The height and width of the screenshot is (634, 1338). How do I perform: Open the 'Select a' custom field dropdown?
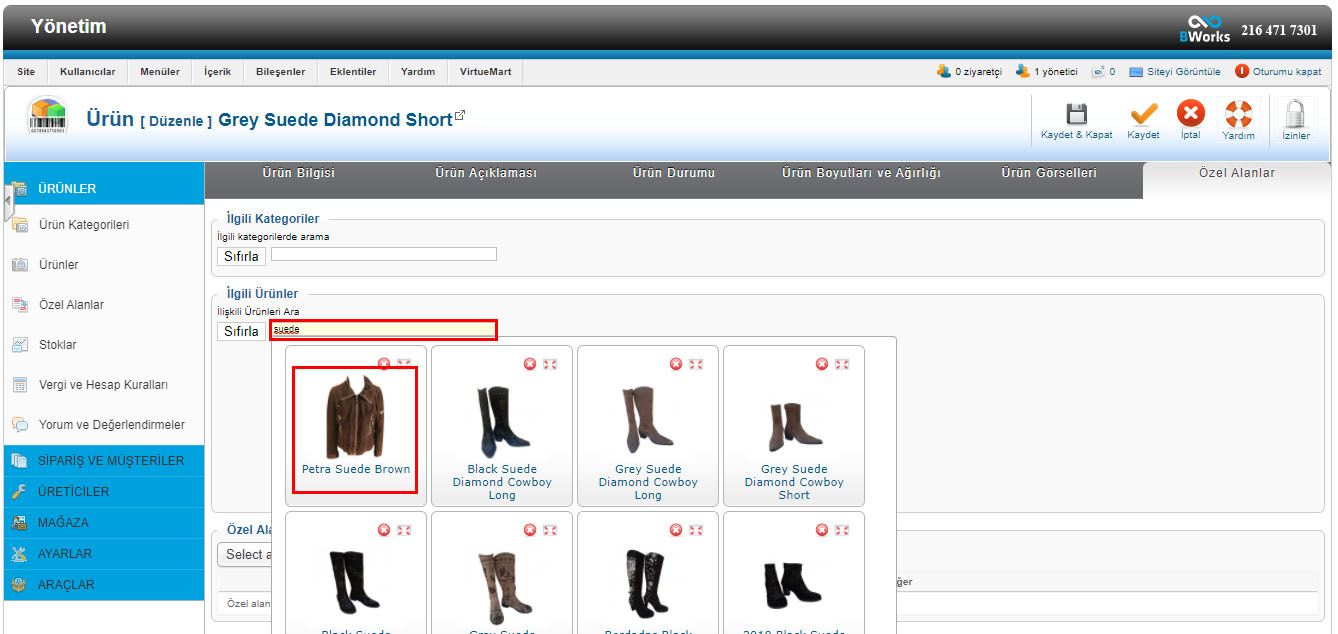tap(244, 554)
